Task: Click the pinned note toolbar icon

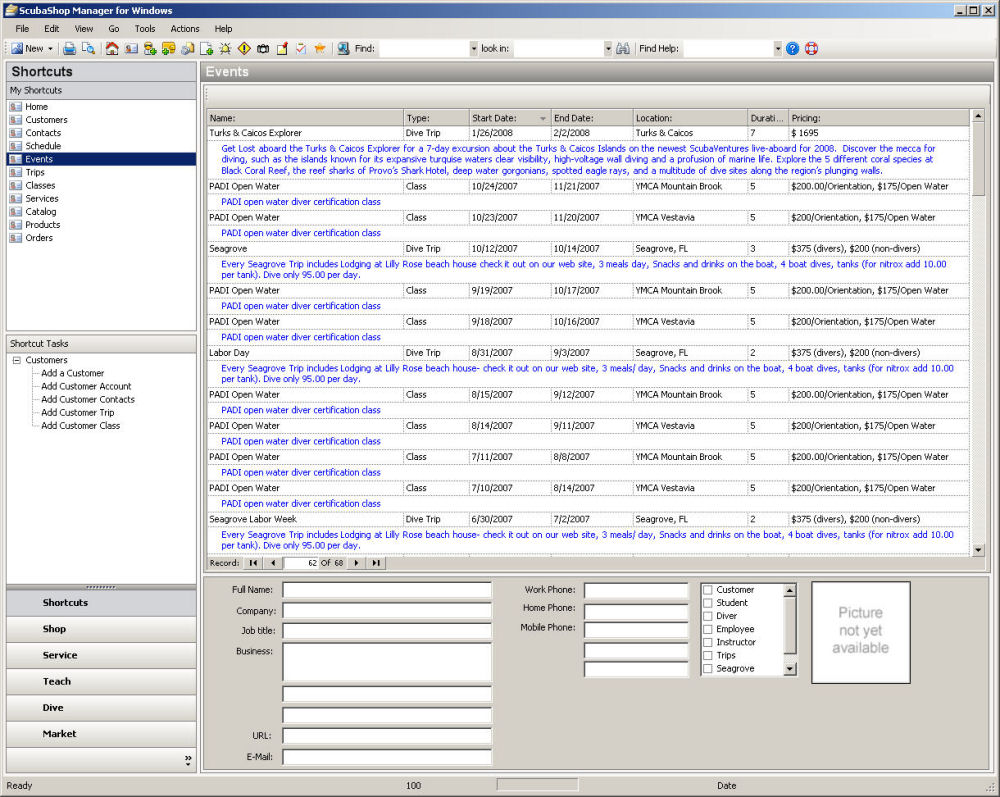Action: (282, 48)
